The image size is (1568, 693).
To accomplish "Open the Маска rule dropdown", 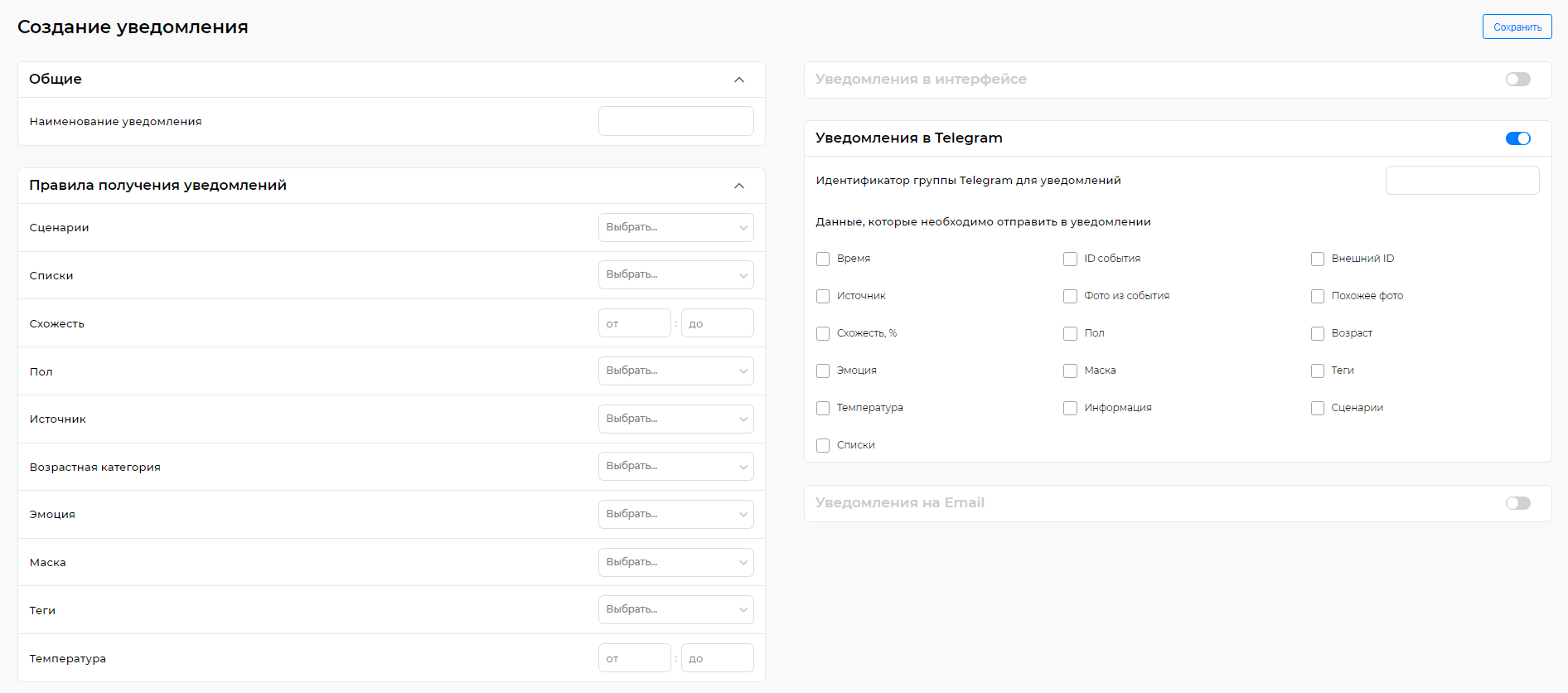I will pos(676,562).
